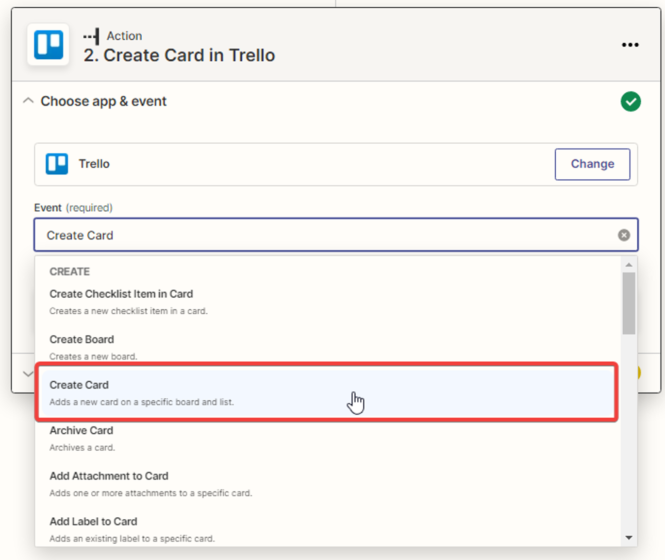Click the Change app button

pos(592,164)
